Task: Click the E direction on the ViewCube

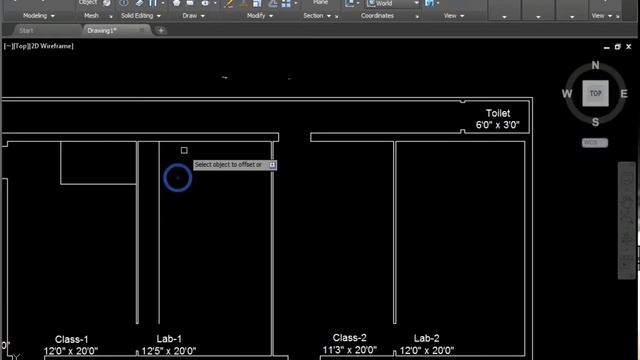Action: click(x=624, y=93)
